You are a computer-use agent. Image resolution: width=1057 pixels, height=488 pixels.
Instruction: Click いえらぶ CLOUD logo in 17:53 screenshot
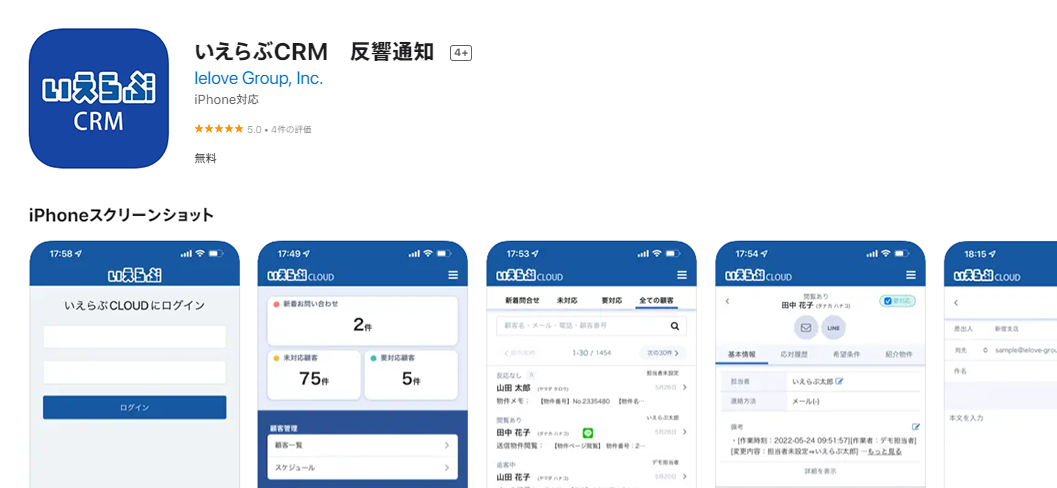click(x=530, y=275)
